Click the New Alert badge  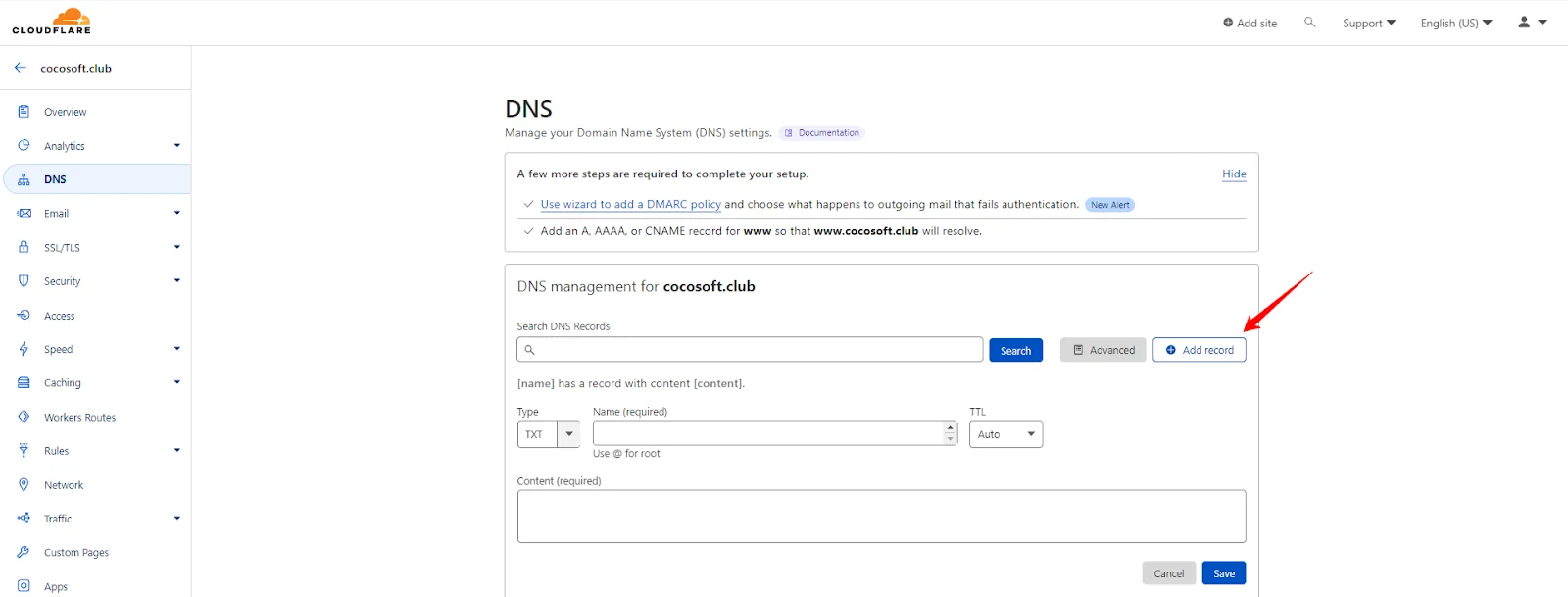coord(1109,205)
